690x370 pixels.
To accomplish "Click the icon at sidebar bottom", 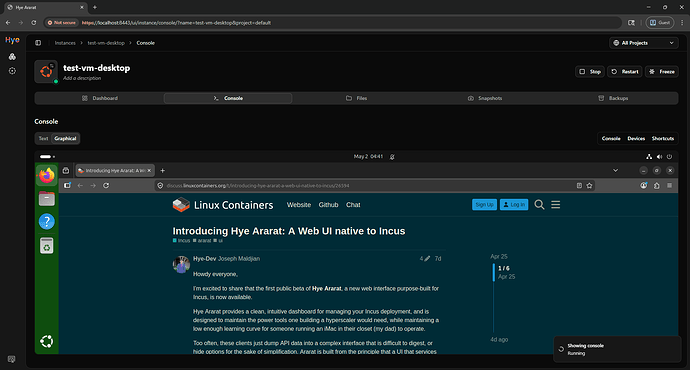I will click(11, 359).
